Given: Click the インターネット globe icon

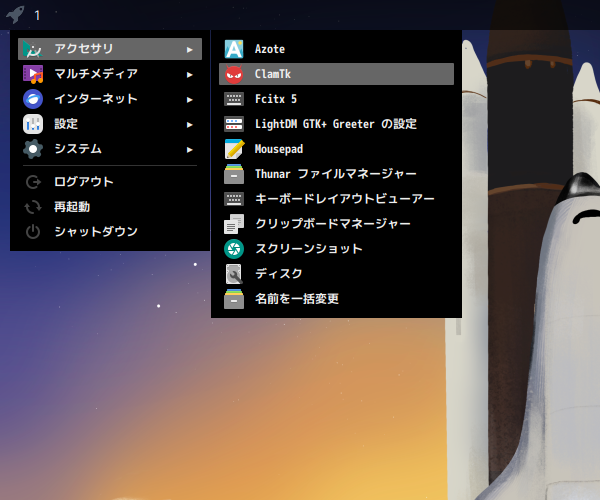Looking at the screenshot, I should pyautogui.click(x=33, y=99).
